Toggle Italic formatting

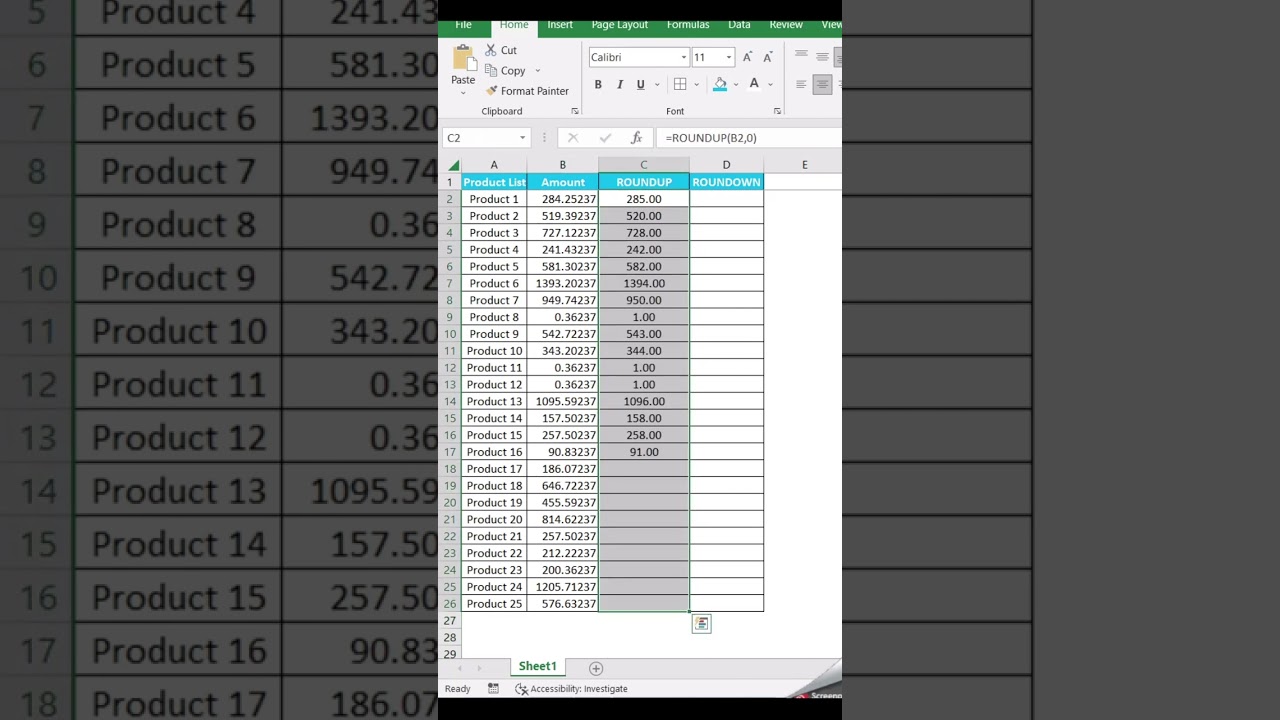(x=619, y=84)
